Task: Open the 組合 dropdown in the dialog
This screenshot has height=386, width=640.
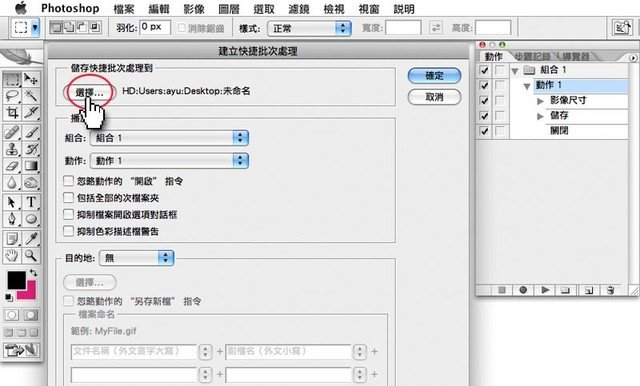Action: click(x=169, y=138)
